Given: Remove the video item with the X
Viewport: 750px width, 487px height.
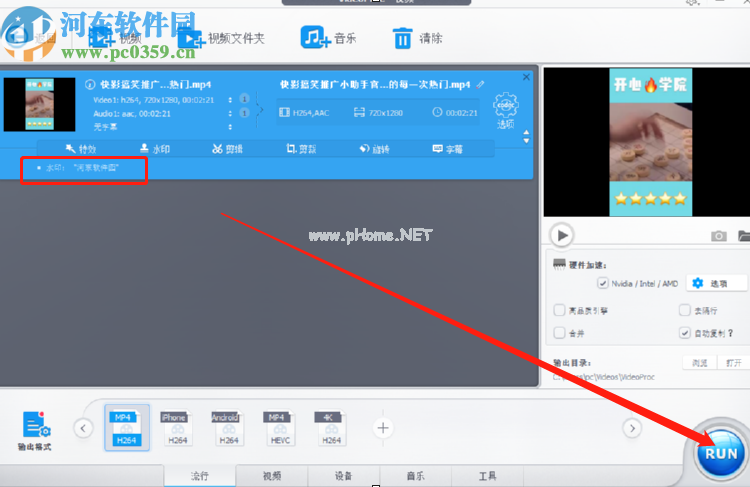Looking at the screenshot, I should point(526,77).
